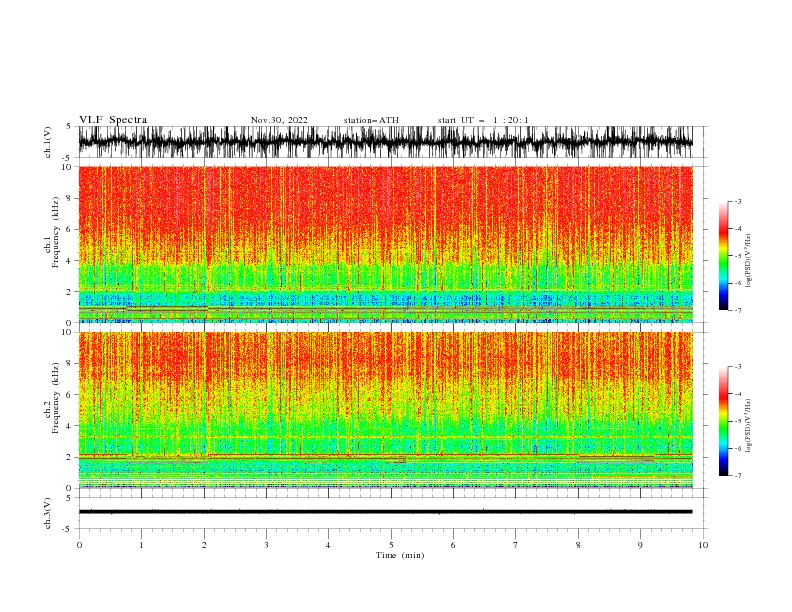Select the "Nov.30, 2022" date label
This screenshot has width=792, height=612.
279,120
